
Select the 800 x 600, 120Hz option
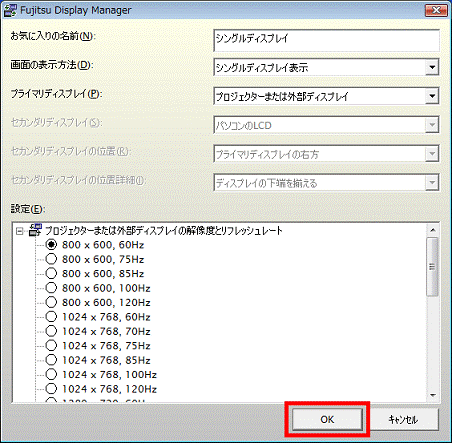(x=51, y=302)
